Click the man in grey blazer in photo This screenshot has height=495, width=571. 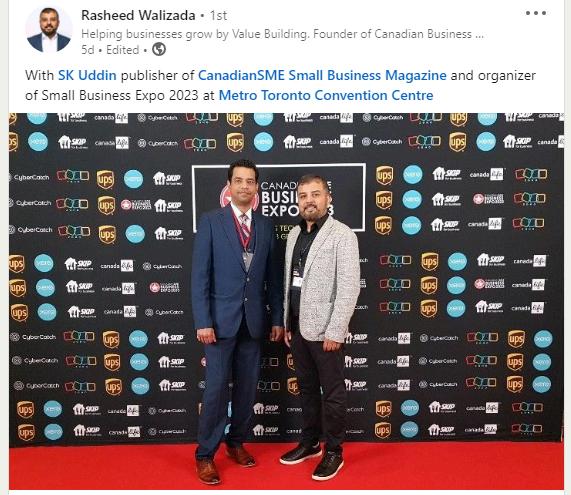coord(320,321)
